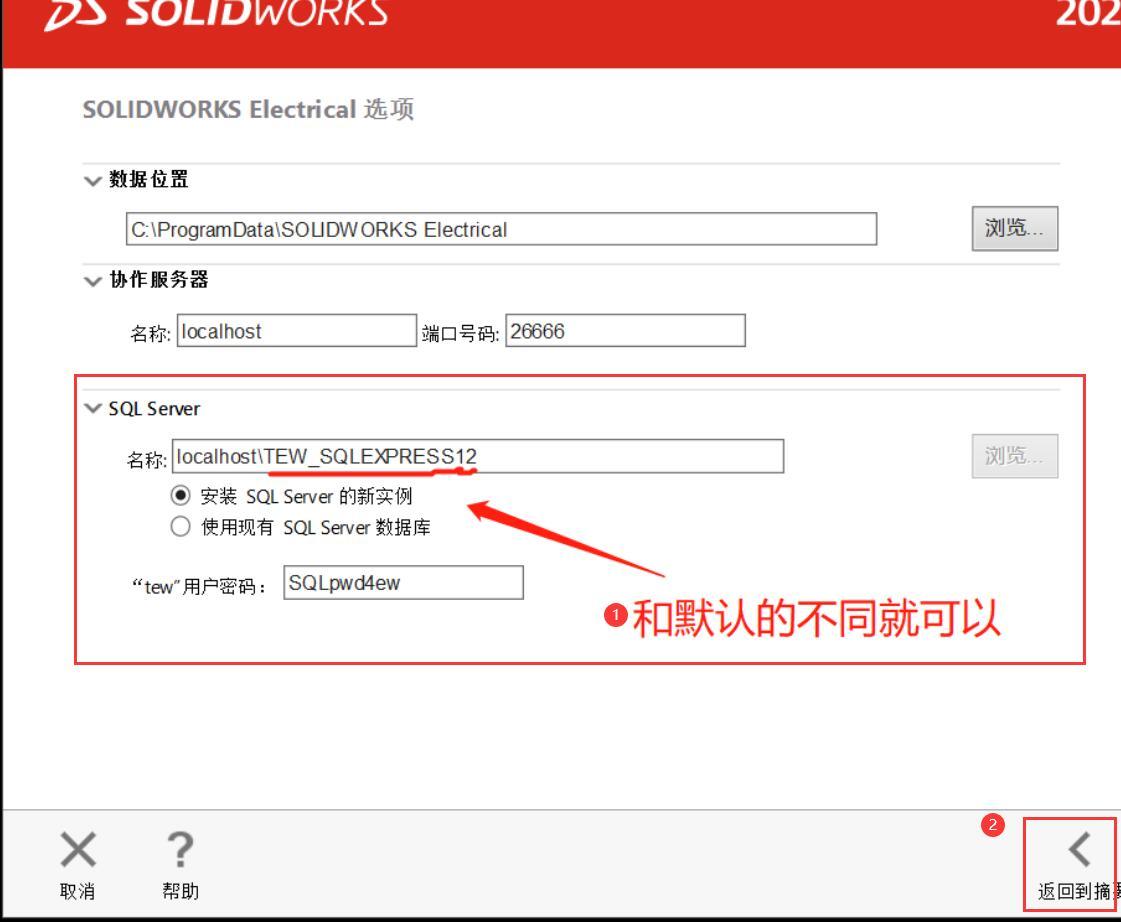Edit tew user password field
1121x922 pixels.
pos(403,583)
